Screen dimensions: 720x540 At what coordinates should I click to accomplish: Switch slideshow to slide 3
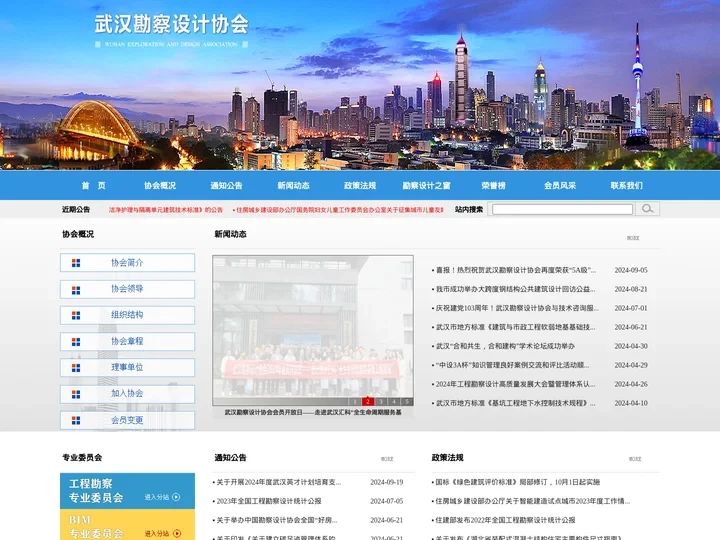point(381,401)
